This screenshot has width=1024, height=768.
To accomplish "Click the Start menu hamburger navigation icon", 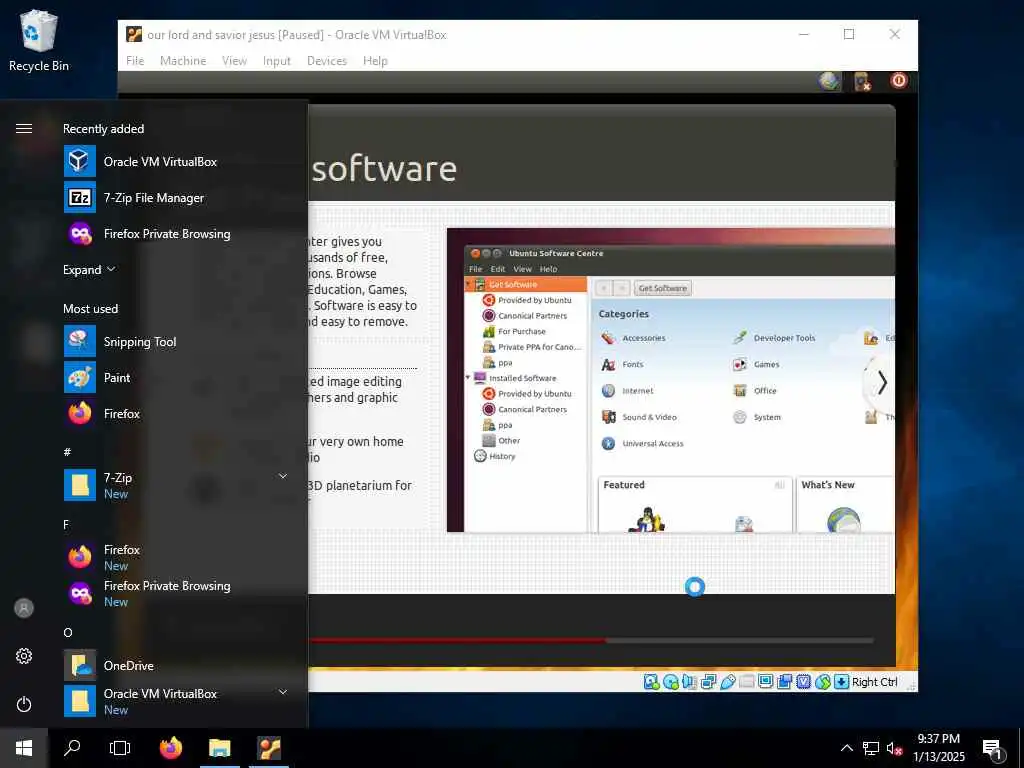I will (24, 129).
